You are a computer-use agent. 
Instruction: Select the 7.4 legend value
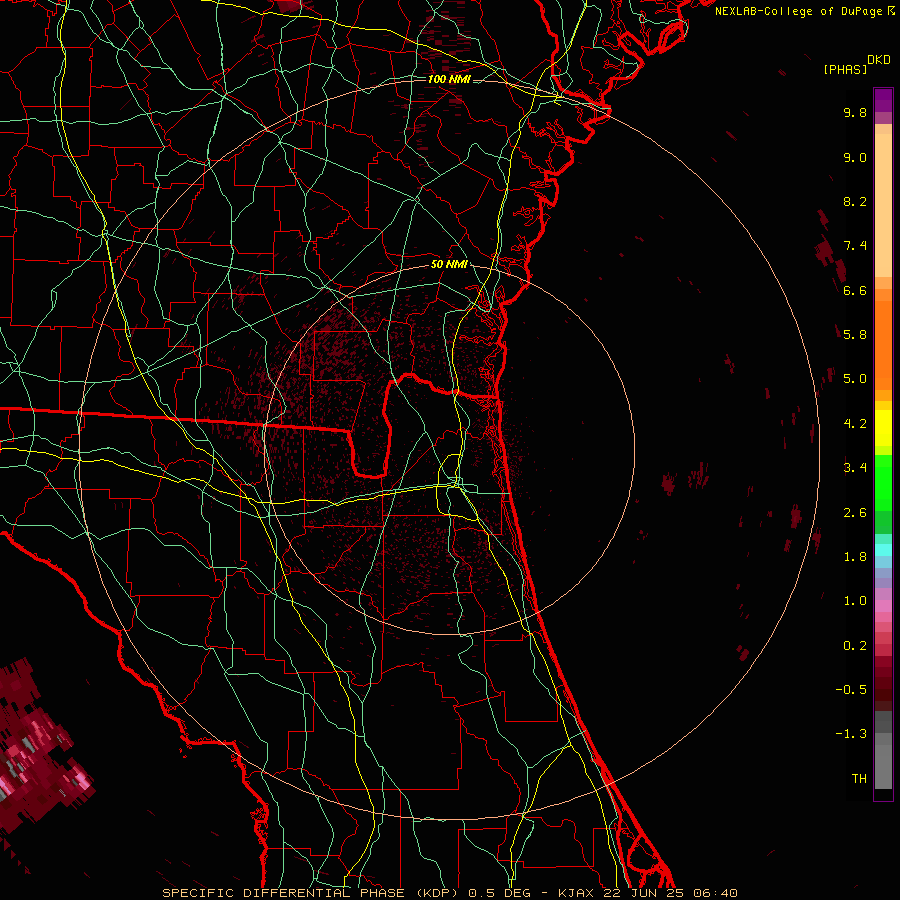[855, 246]
